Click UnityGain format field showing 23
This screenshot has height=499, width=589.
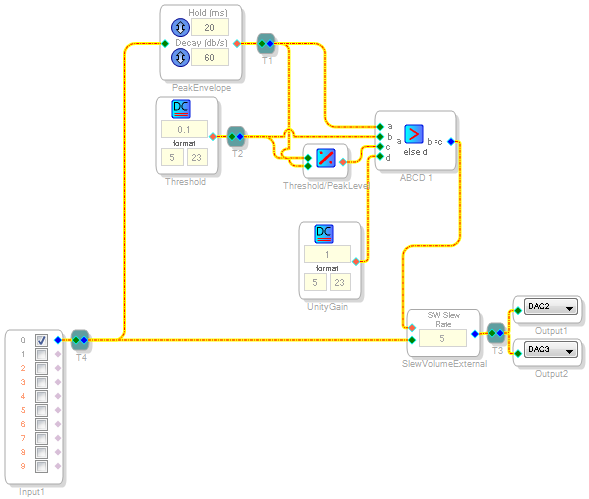coord(340,282)
